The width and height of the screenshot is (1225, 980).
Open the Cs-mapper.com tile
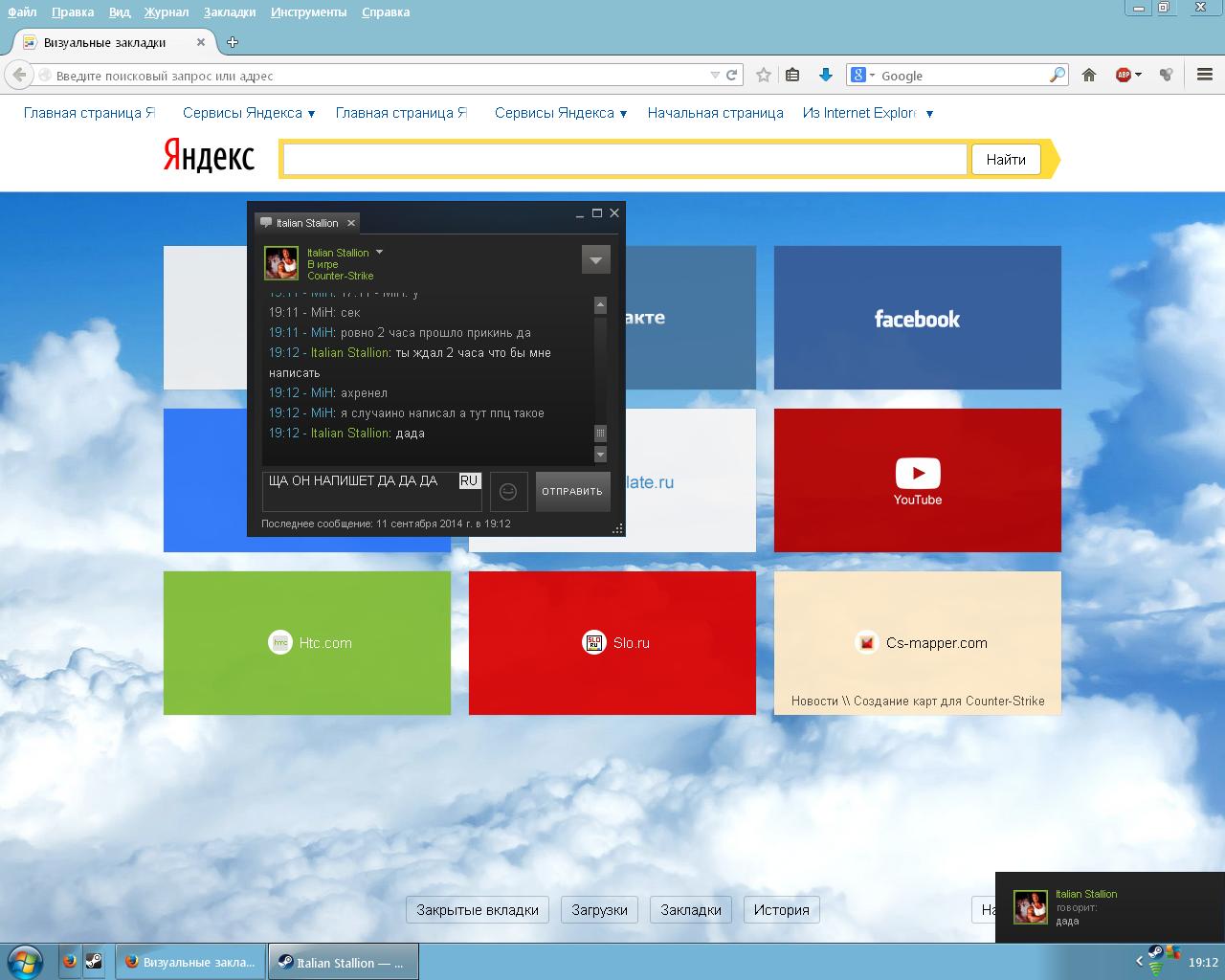(x=917, y=643)
